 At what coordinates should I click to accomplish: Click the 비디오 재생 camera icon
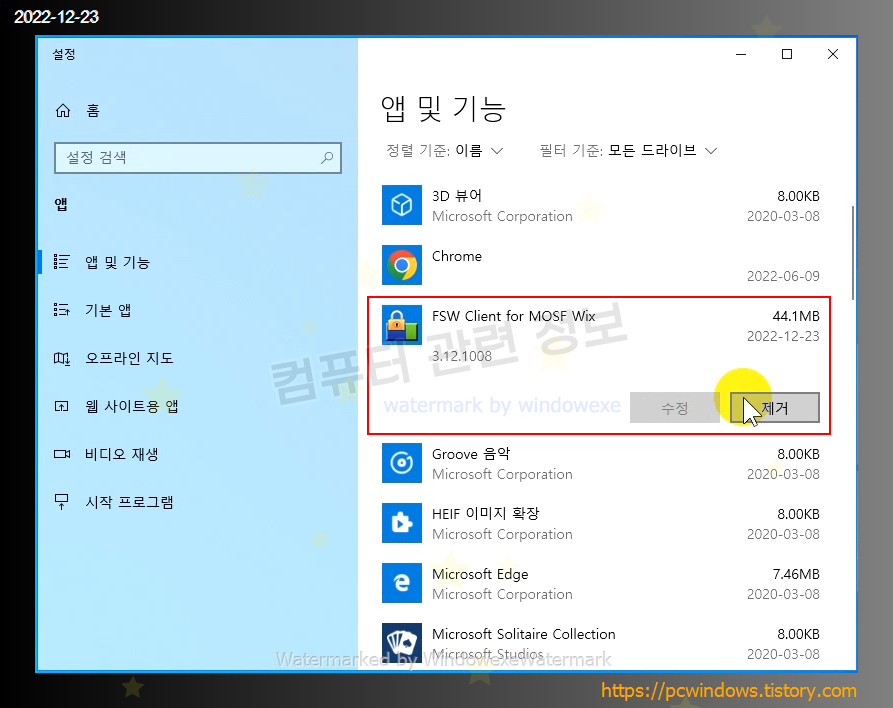(62, 454)
